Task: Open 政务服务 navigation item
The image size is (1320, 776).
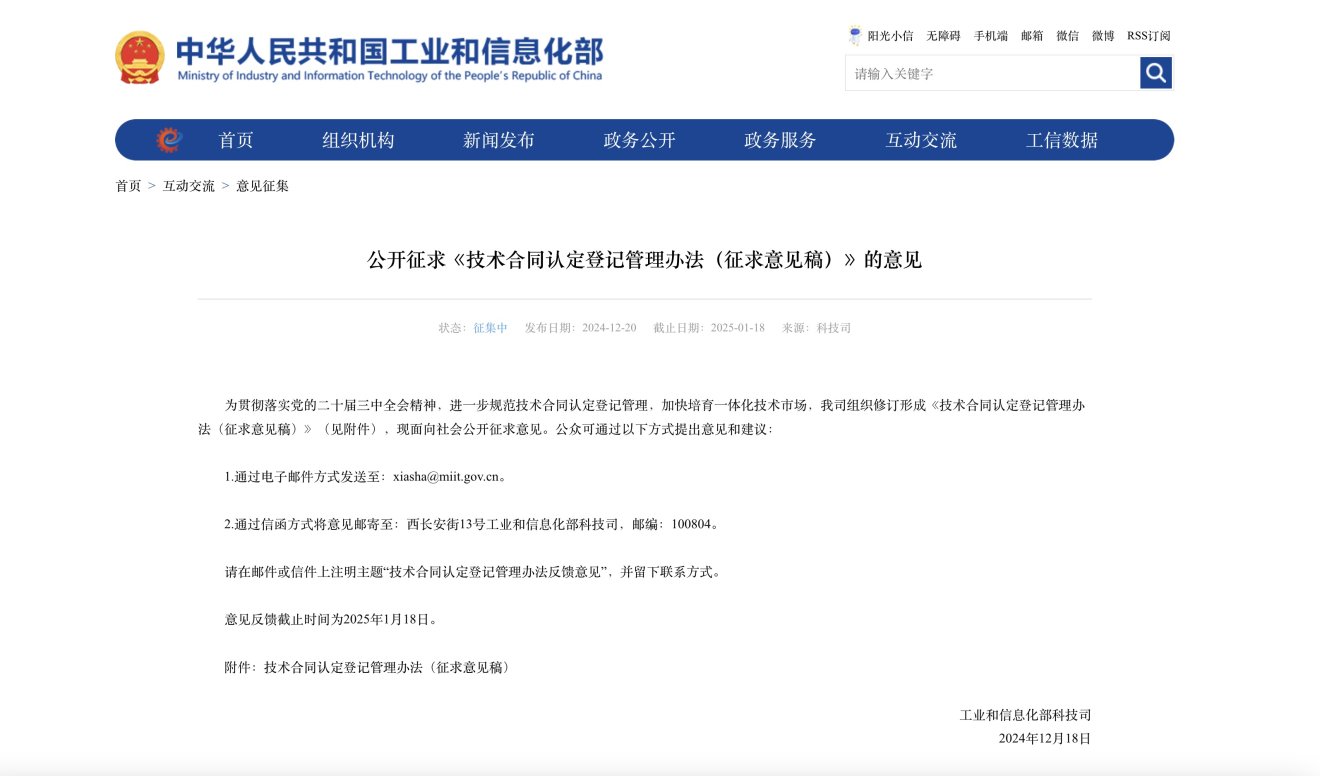Action: click(781, 140)
